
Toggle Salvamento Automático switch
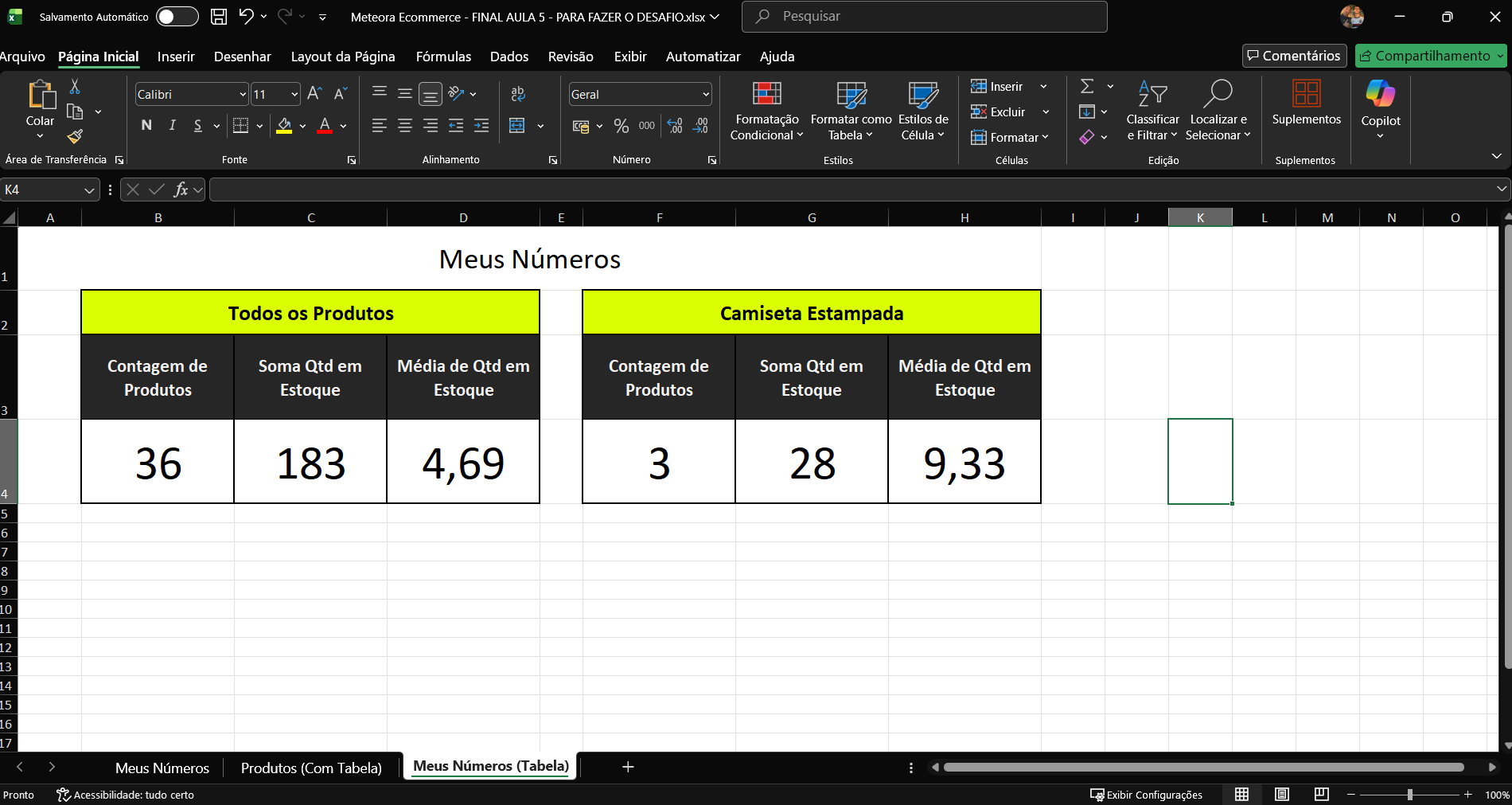177,17
